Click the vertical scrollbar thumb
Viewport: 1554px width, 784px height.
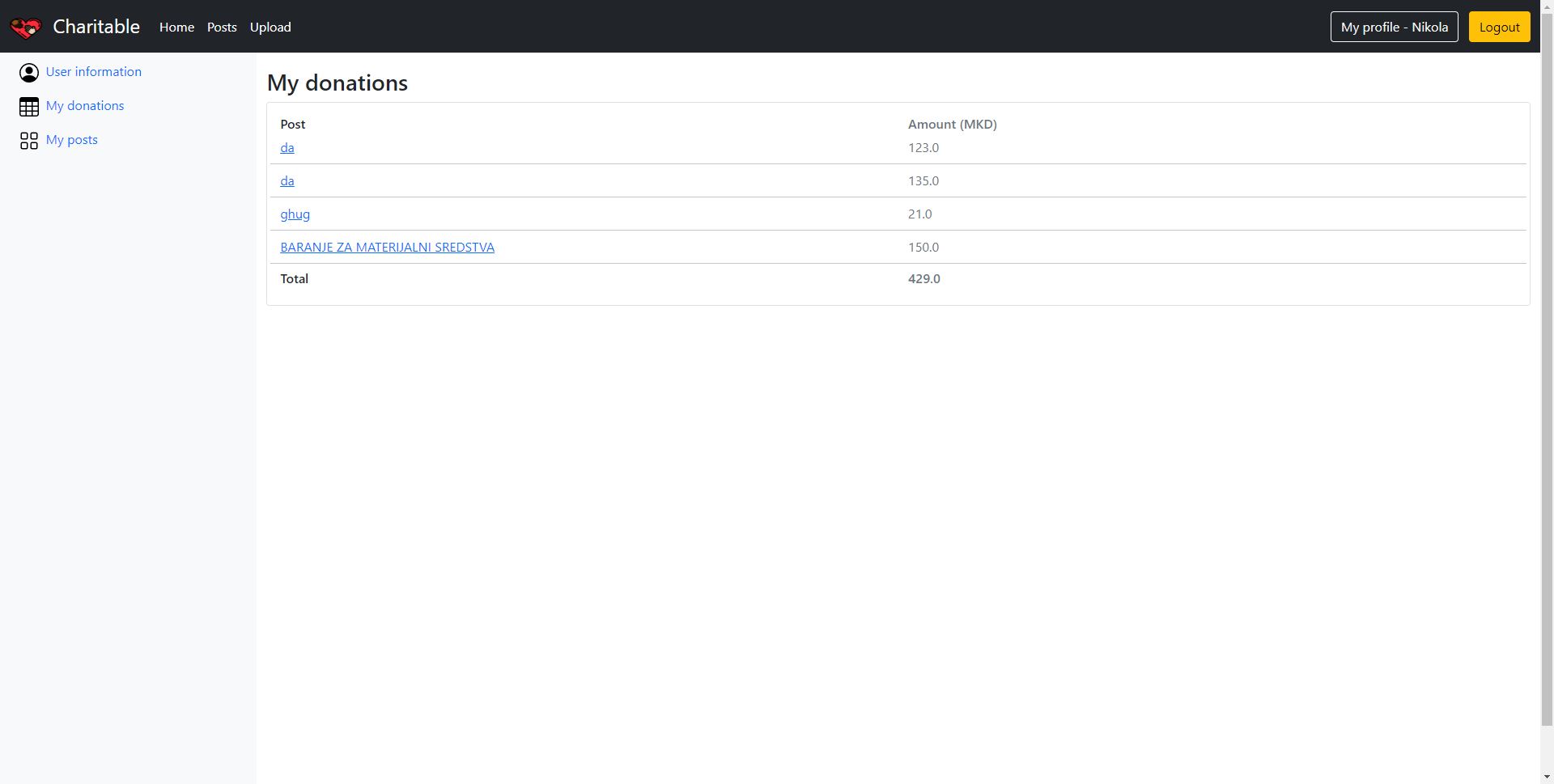coord(1547,364)
